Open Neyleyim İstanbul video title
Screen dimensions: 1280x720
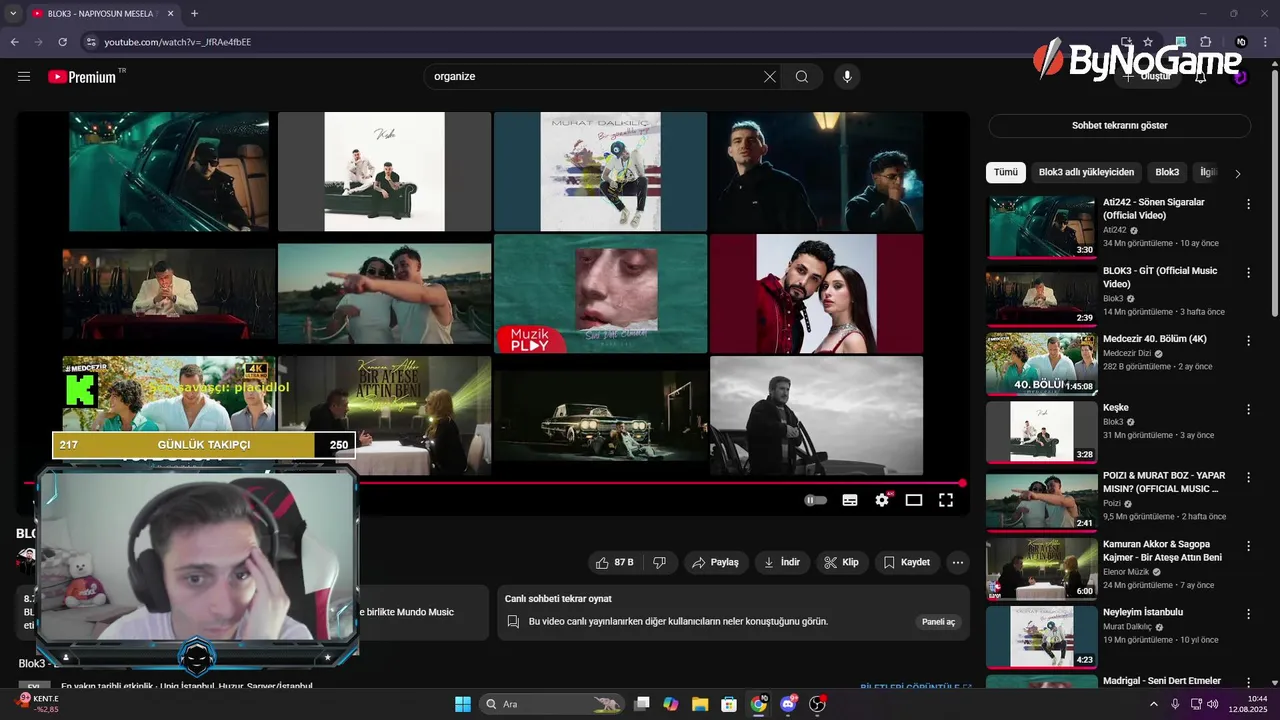pyautogui.click(x=1143, y=612)
